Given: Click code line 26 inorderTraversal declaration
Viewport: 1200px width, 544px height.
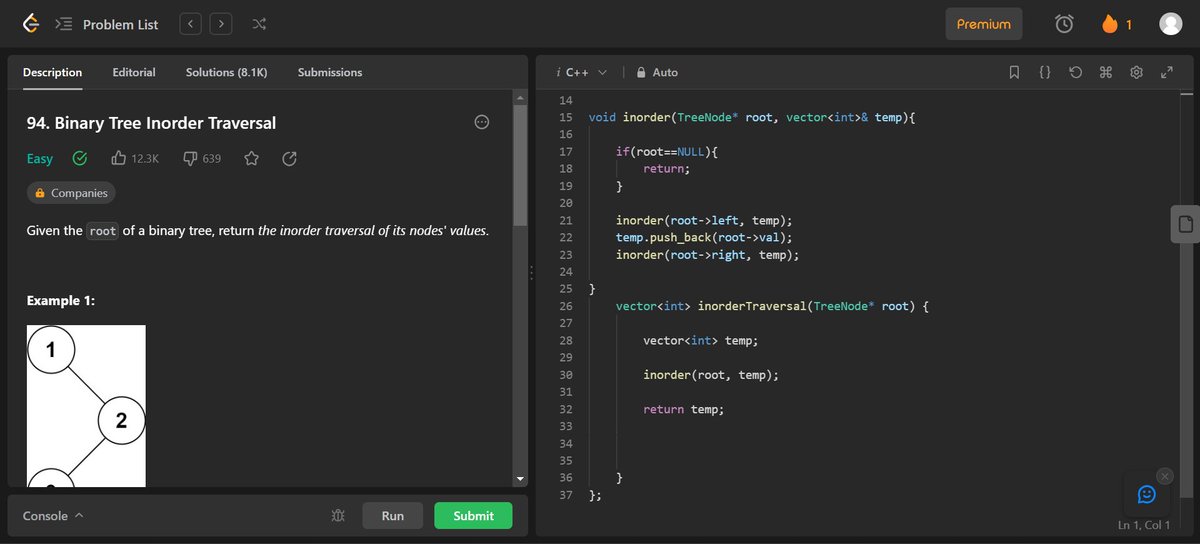Looking at the screenshot, I should [x=773, y=306].
